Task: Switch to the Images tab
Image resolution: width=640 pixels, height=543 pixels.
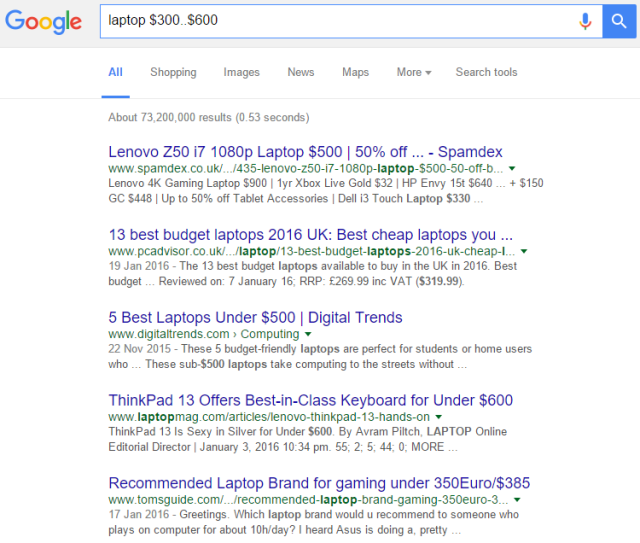Action: coord(241,72)
